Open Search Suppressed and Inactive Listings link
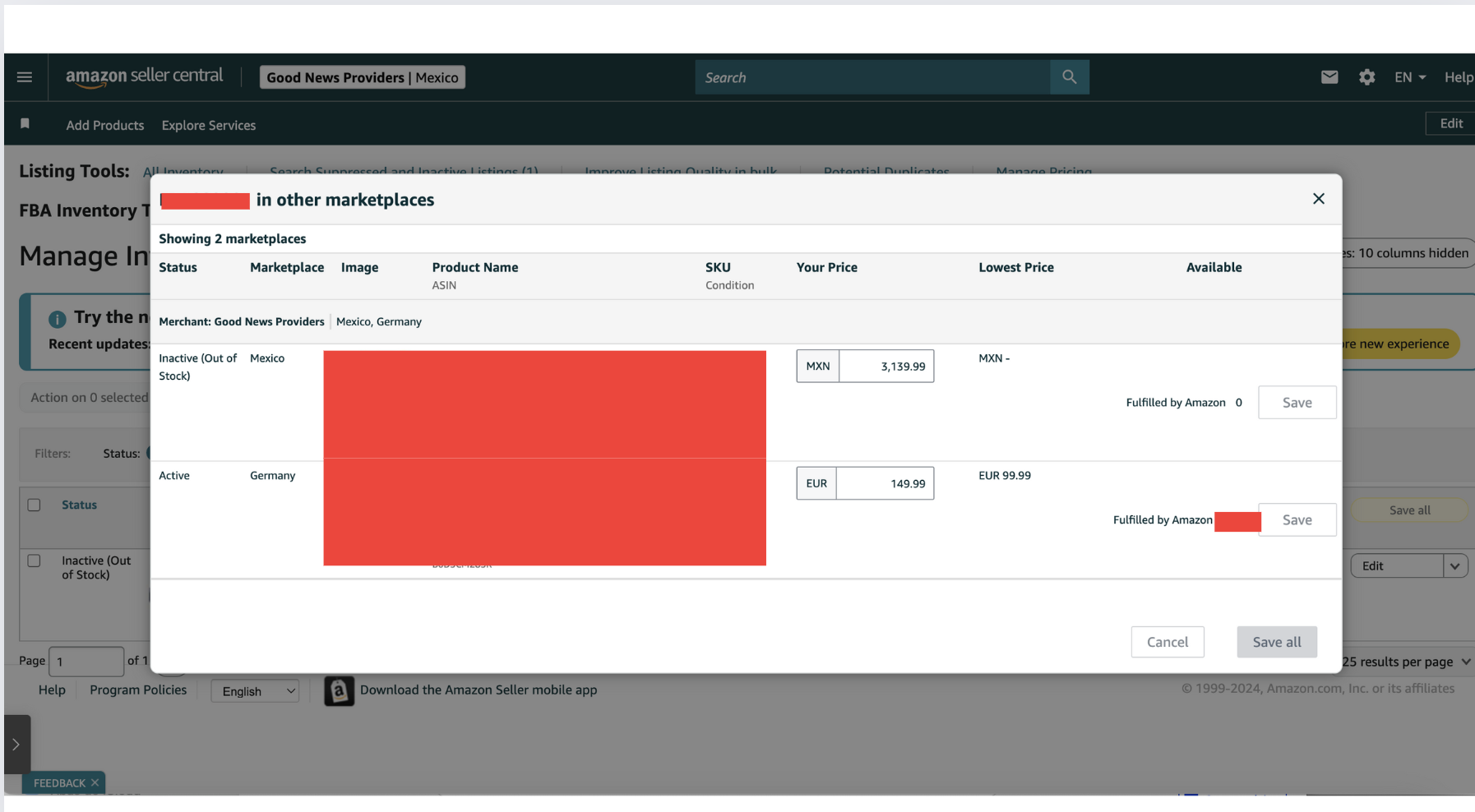Screen dimensions: 1475x812 (404, 171)
